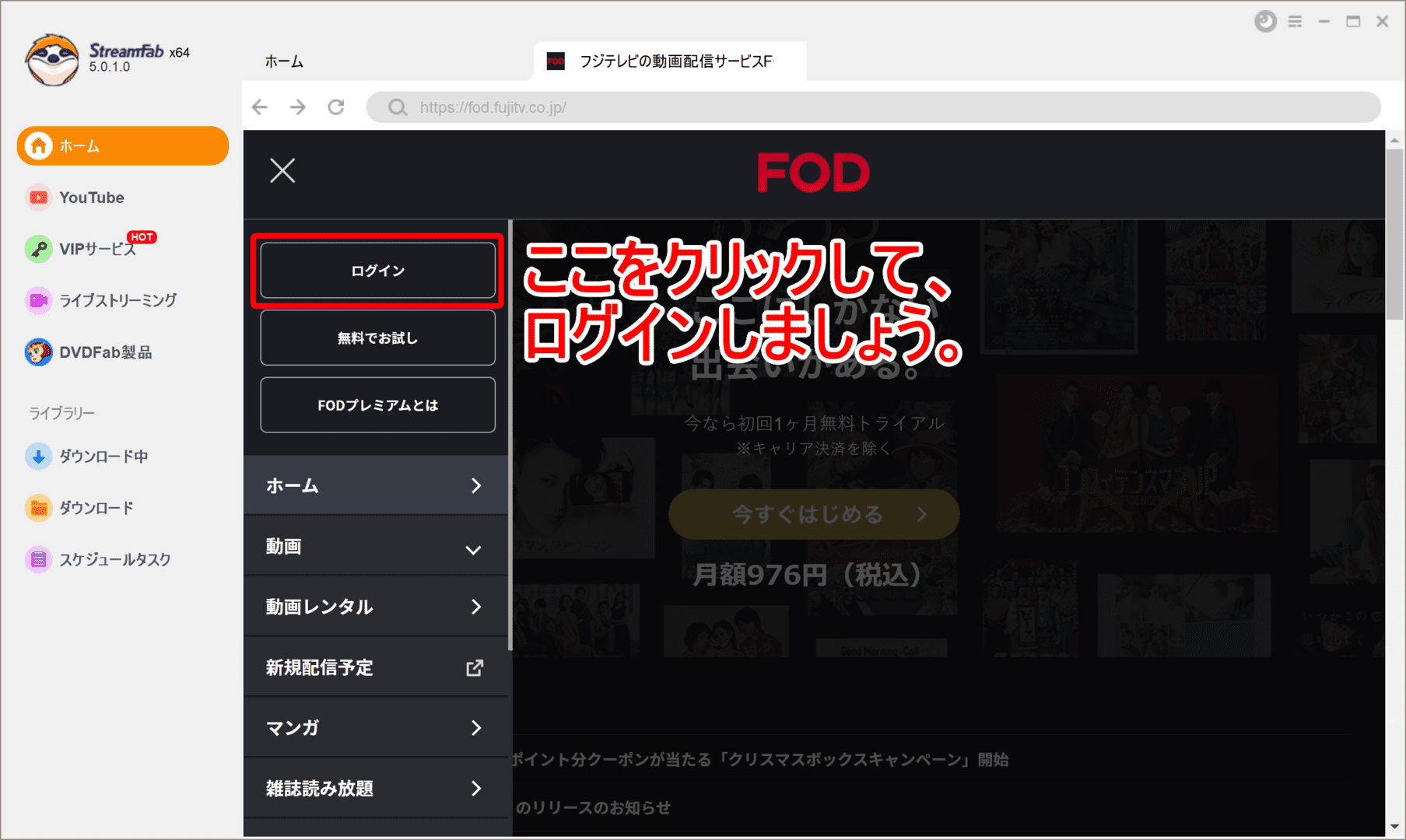The image size is (1406, 840).
Task: Expand the マンガ category
Action: point(376,727)
